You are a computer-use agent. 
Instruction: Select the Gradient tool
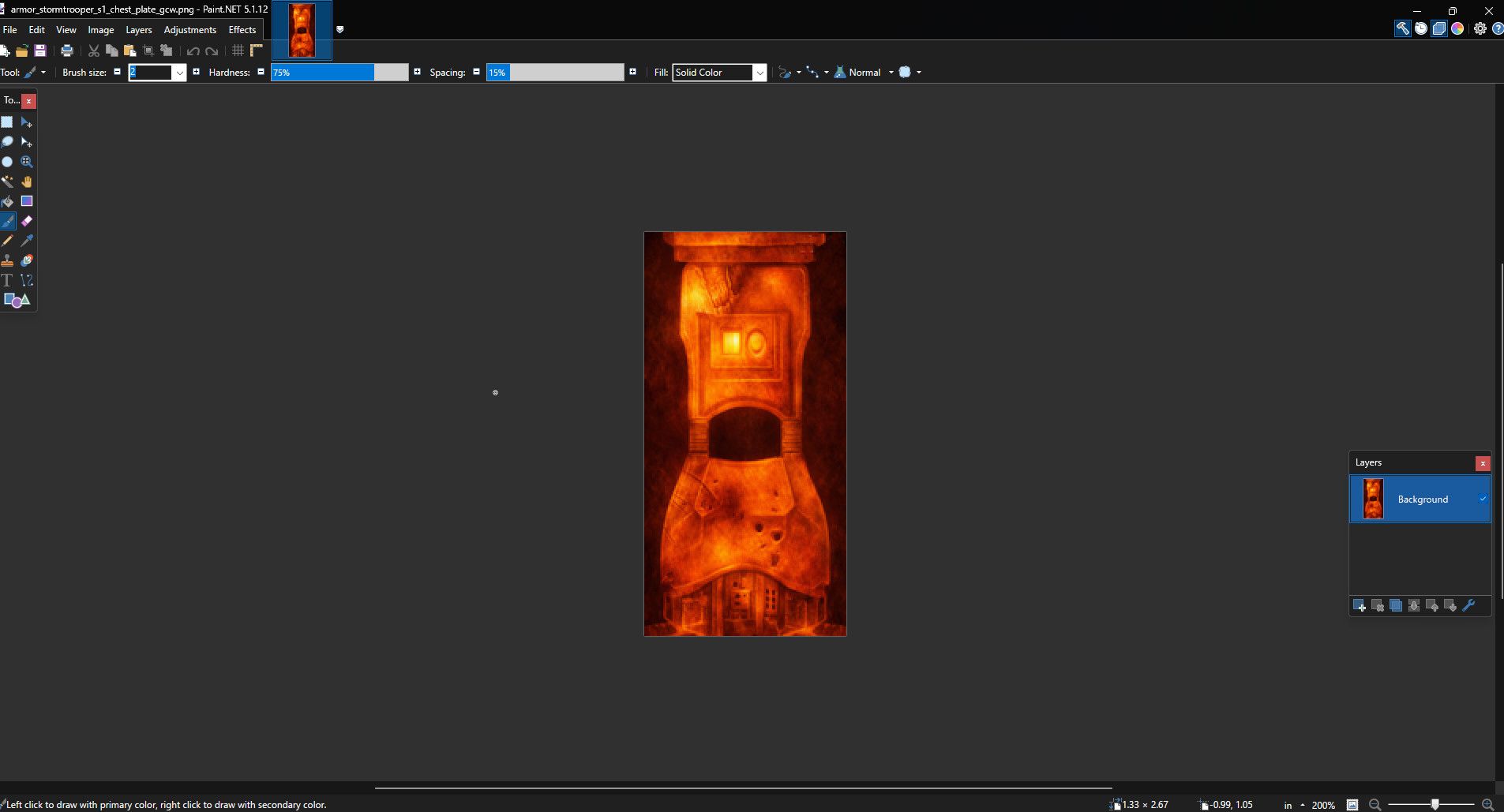[27, 201]
